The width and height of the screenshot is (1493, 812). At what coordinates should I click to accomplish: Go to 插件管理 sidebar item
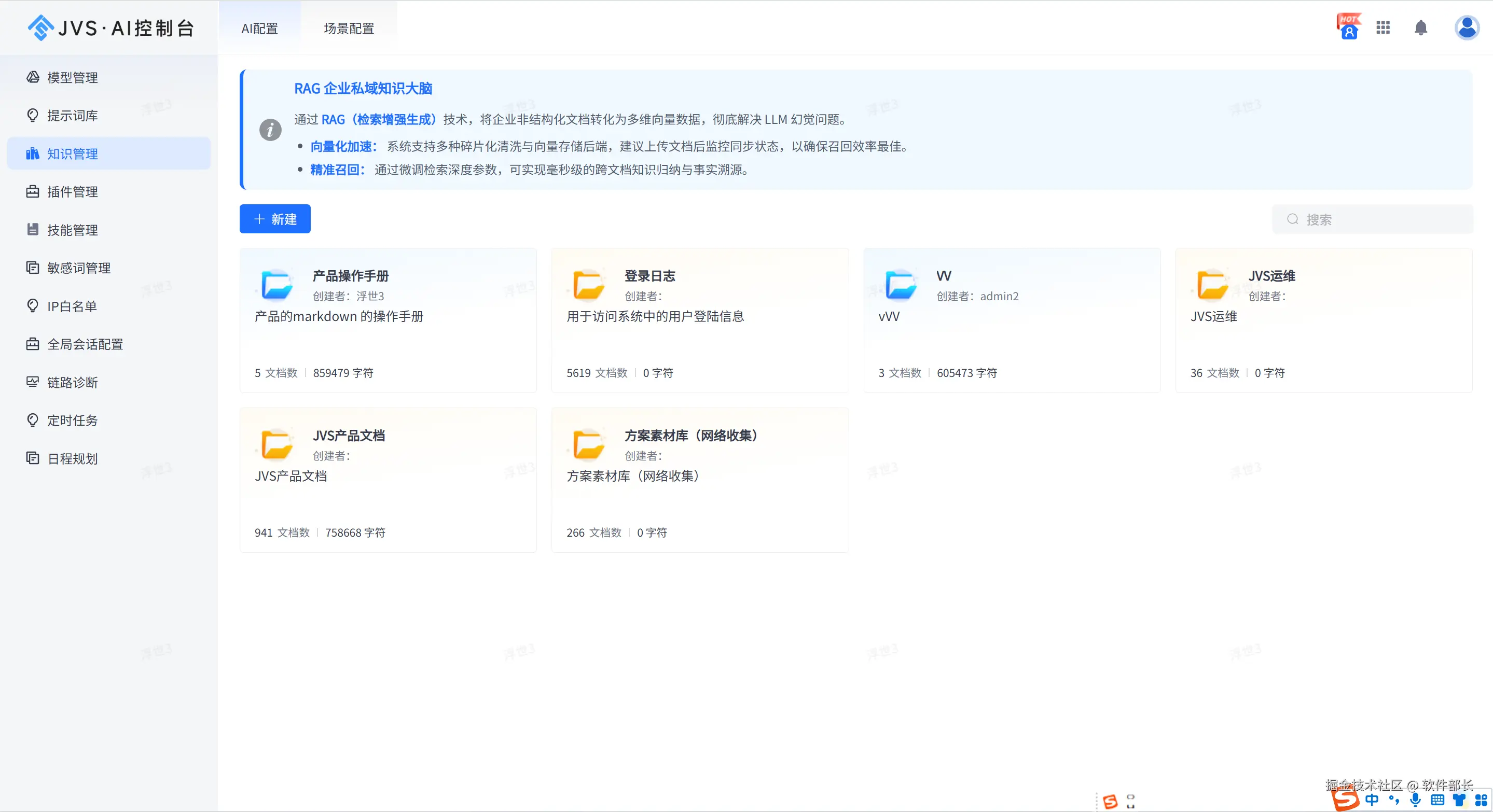73,192
